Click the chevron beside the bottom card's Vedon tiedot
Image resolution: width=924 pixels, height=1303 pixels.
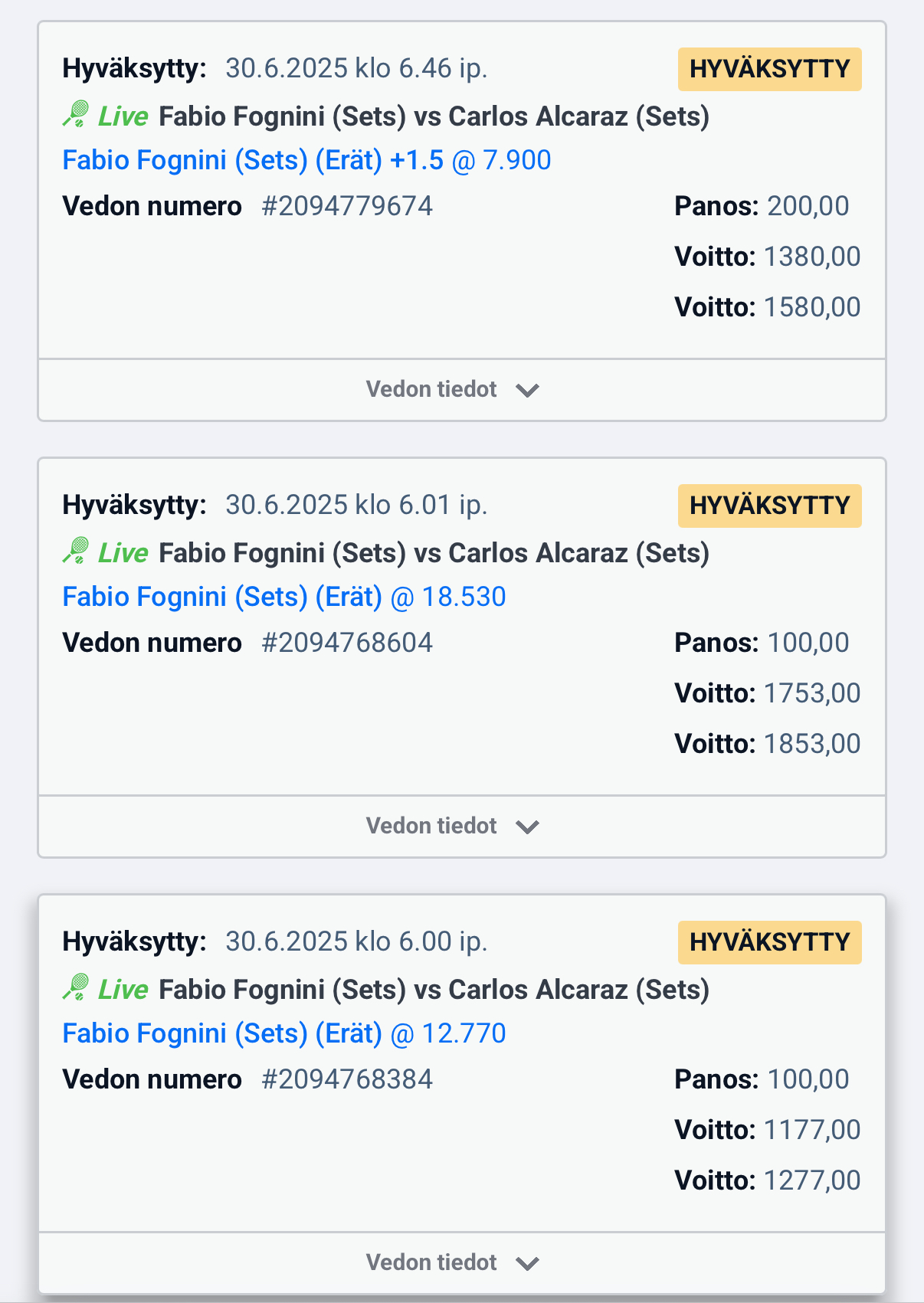528,1264
